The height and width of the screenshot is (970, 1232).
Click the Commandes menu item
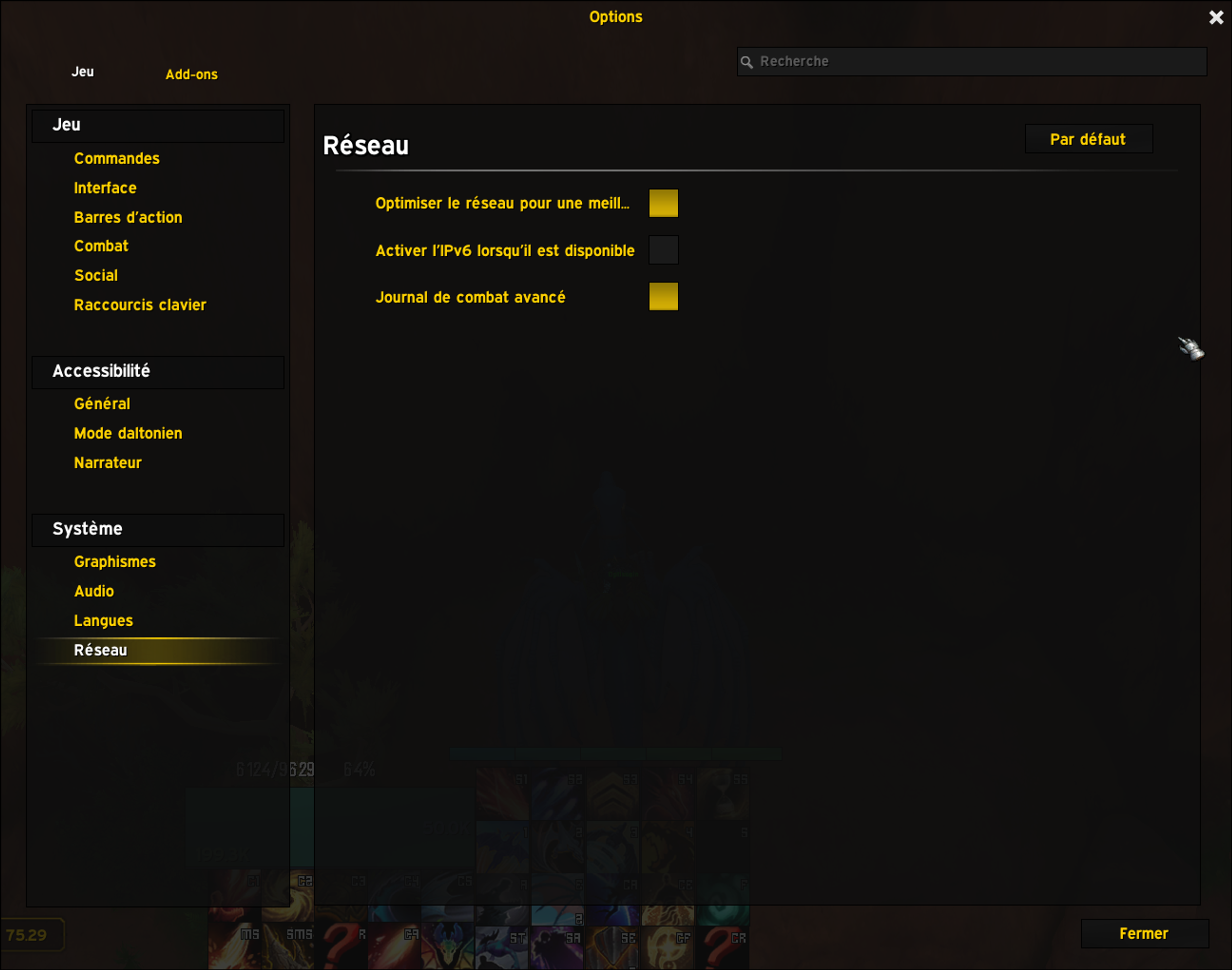(117, 158)
